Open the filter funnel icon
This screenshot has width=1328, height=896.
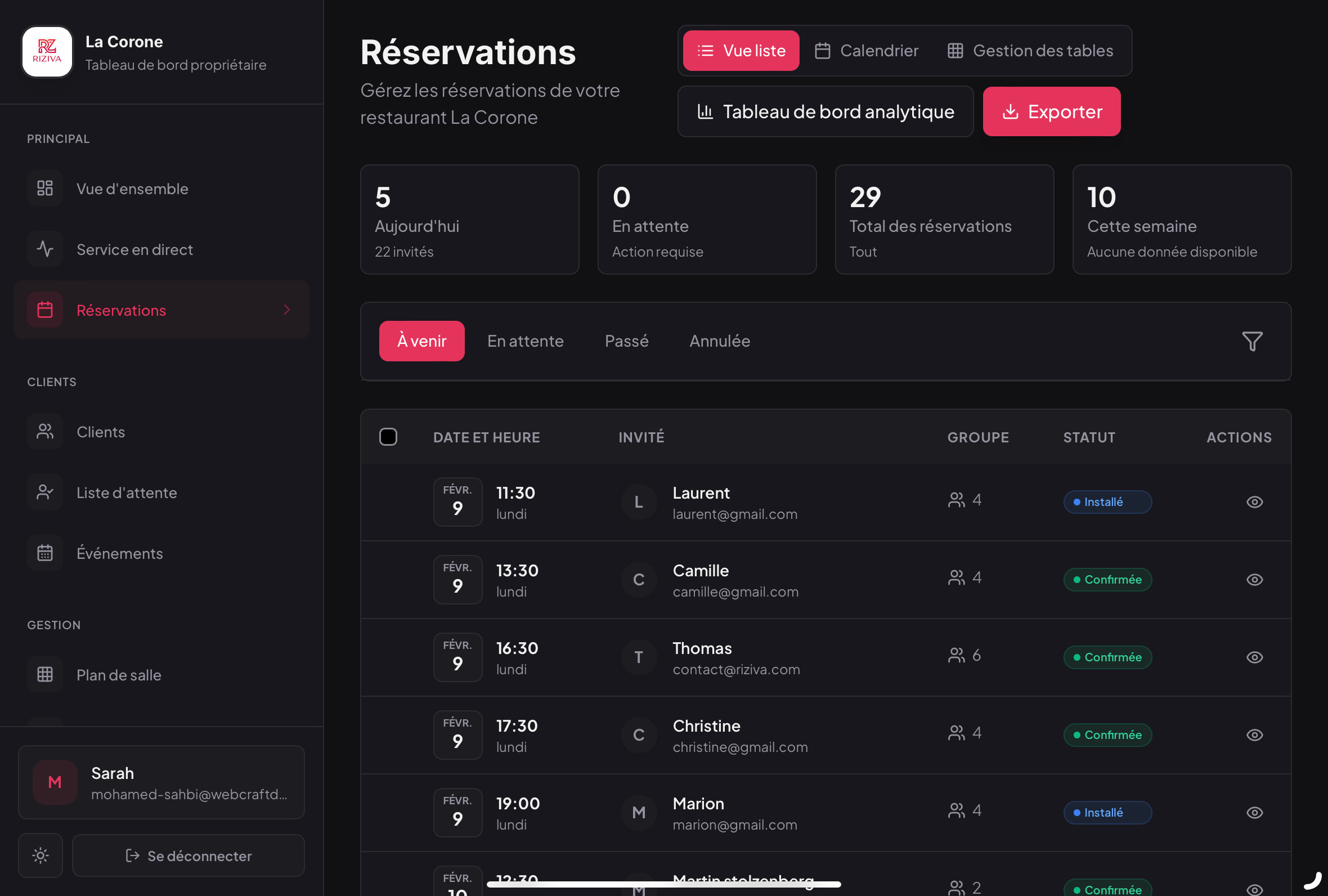coord(1252,341)
